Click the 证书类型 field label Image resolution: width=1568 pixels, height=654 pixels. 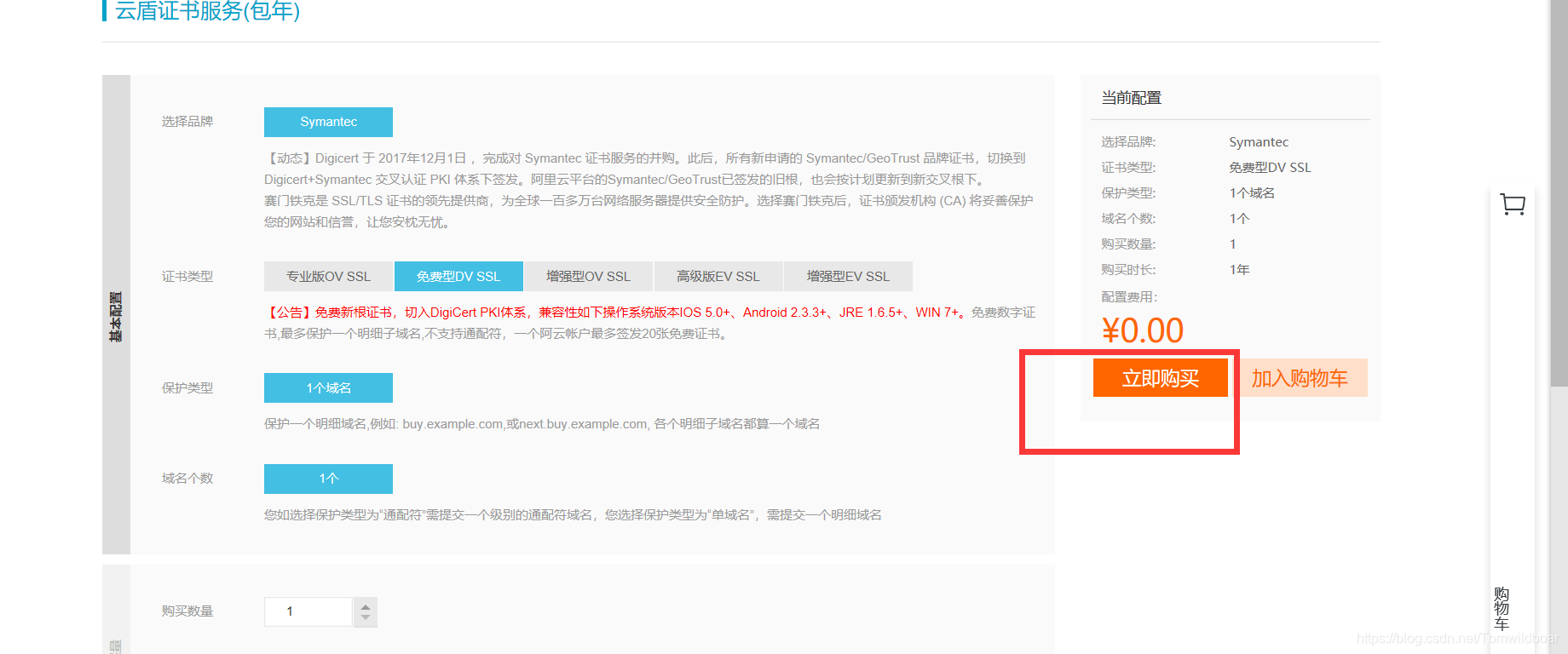tap(187, 277)
